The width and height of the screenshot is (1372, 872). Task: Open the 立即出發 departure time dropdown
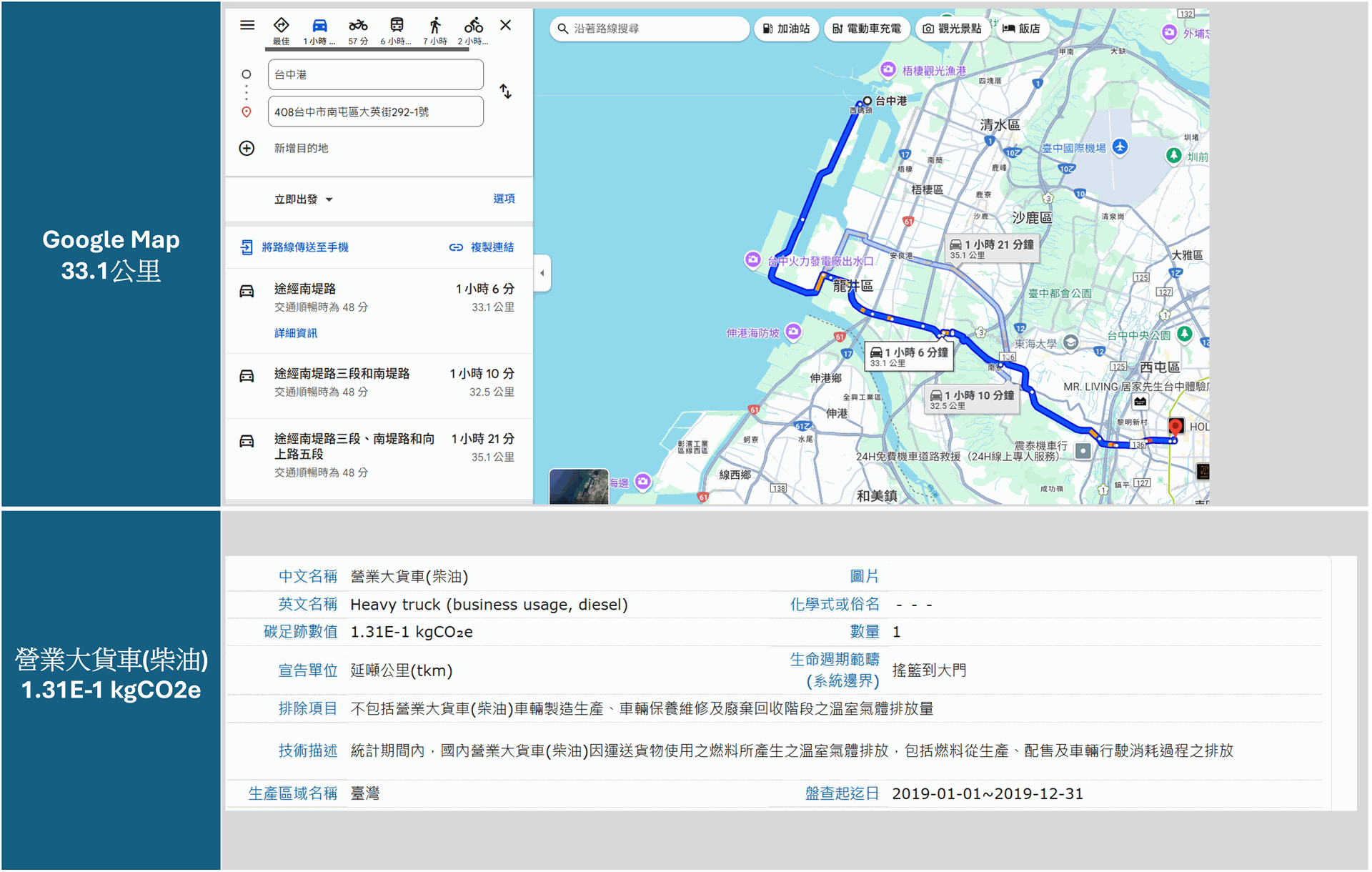(304, 199)
